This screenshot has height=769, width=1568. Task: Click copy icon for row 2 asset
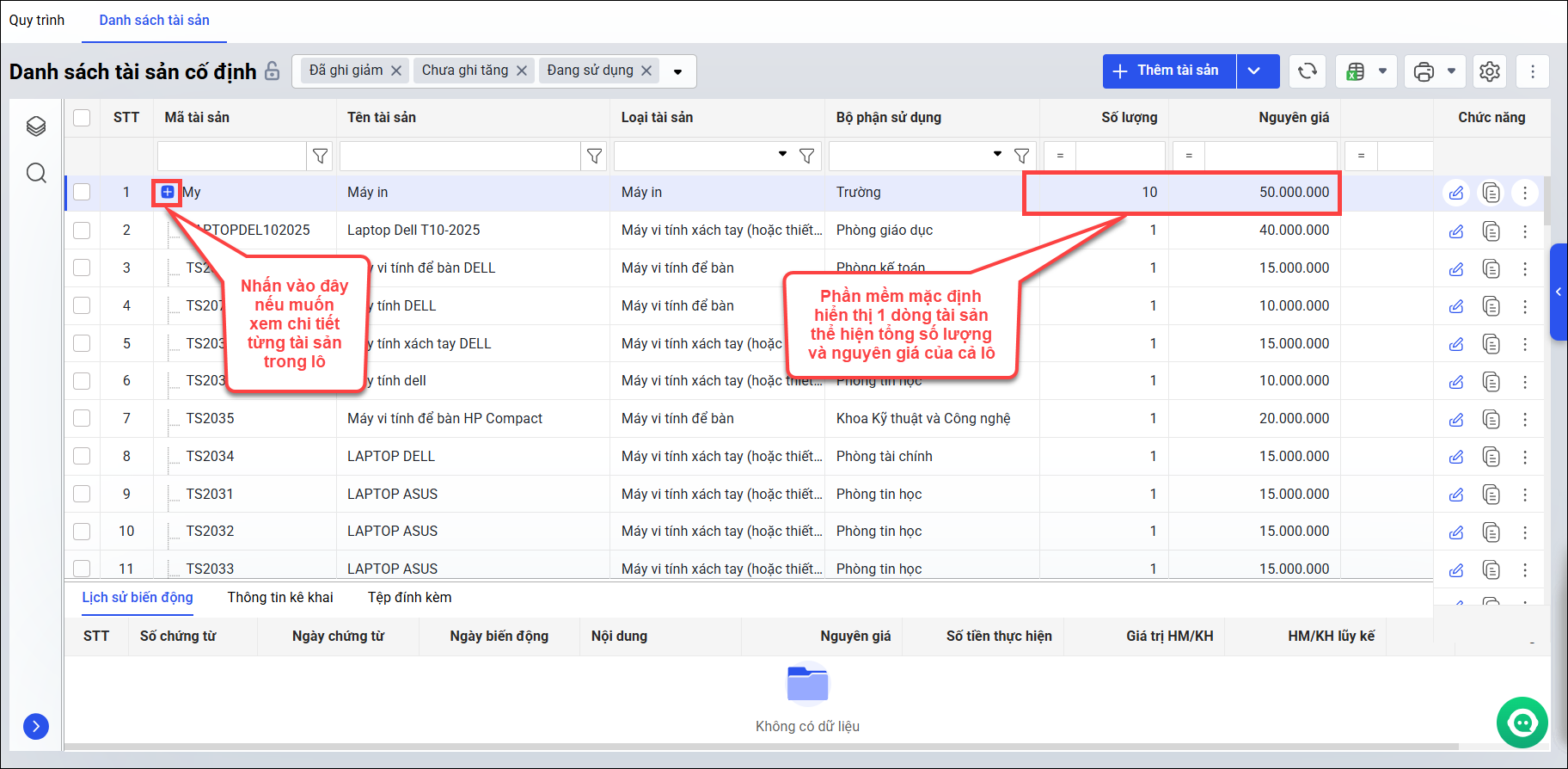tap(1491, 231)
